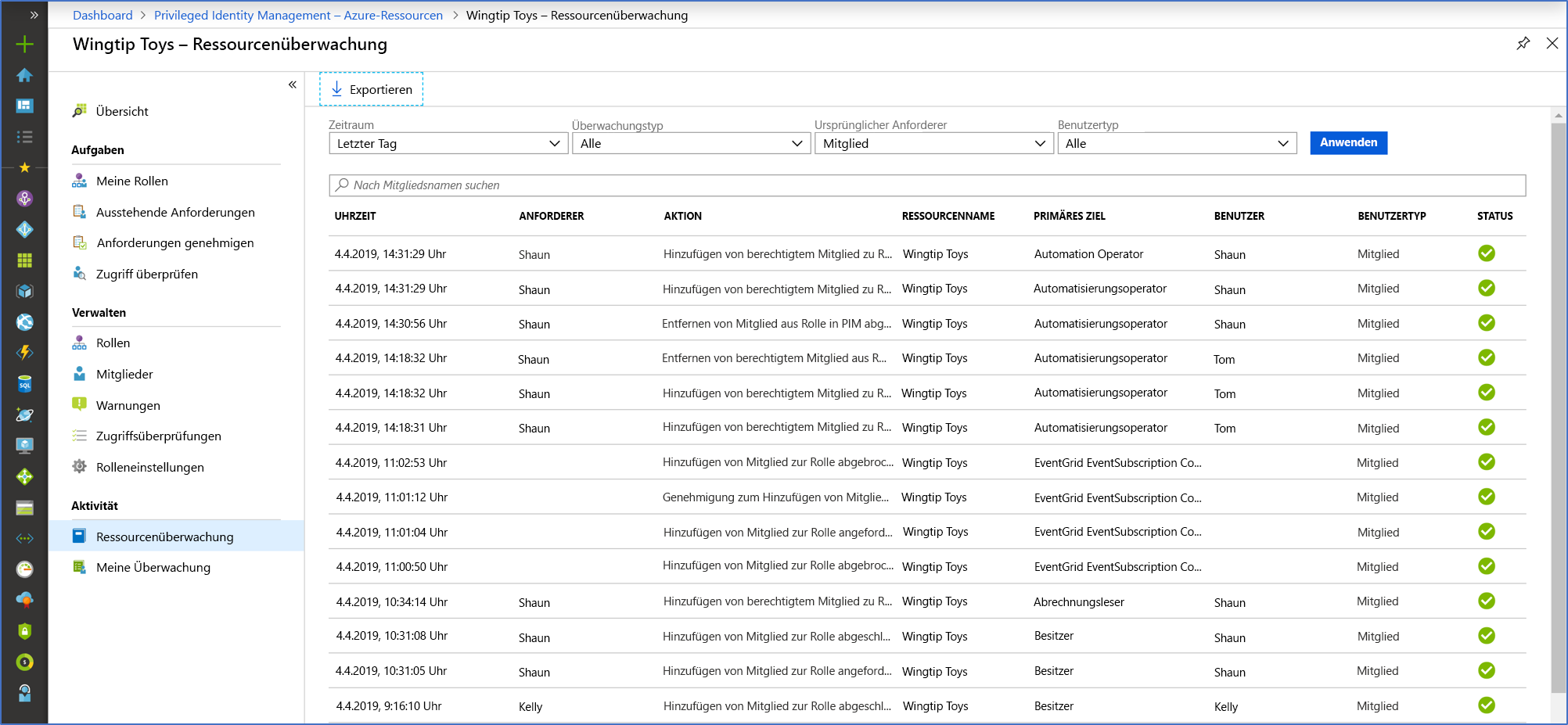The image size is (1568, 725).
Task: Click EventGrid EventSubscription in 11:01:04 row
Action: click(x=1118, y=532)
